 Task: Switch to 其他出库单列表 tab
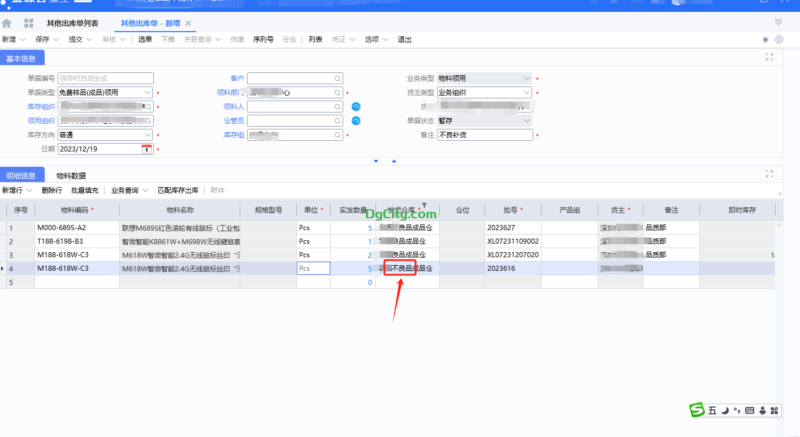tap(72, 23)
